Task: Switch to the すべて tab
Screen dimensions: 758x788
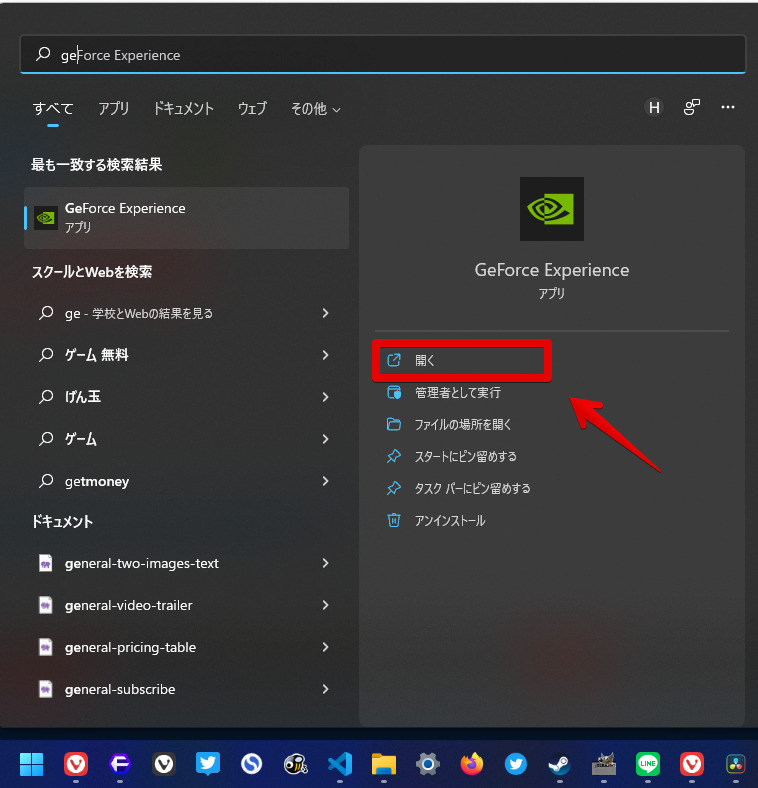Action: [53, 108]
